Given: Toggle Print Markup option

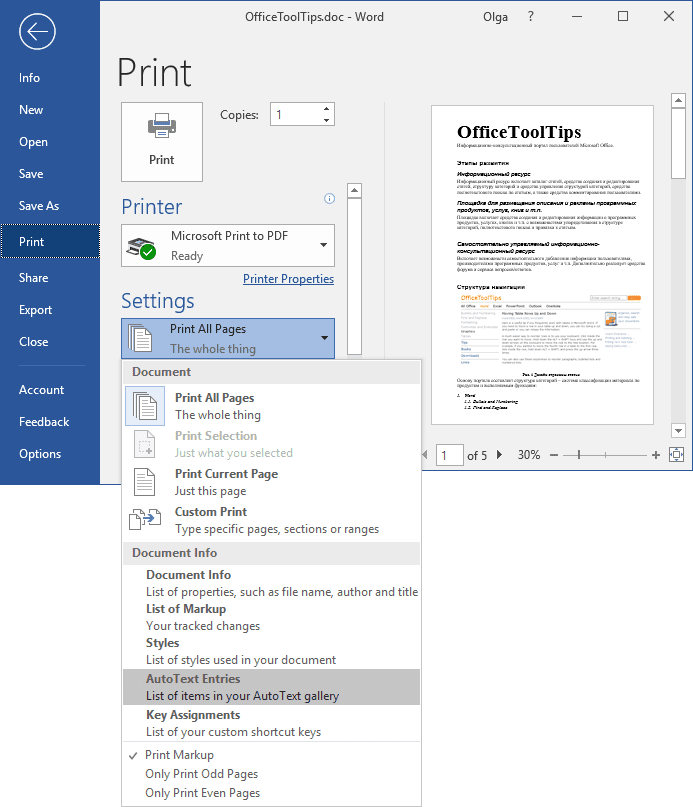Looking at the screenshot, I should click(271, 755).
